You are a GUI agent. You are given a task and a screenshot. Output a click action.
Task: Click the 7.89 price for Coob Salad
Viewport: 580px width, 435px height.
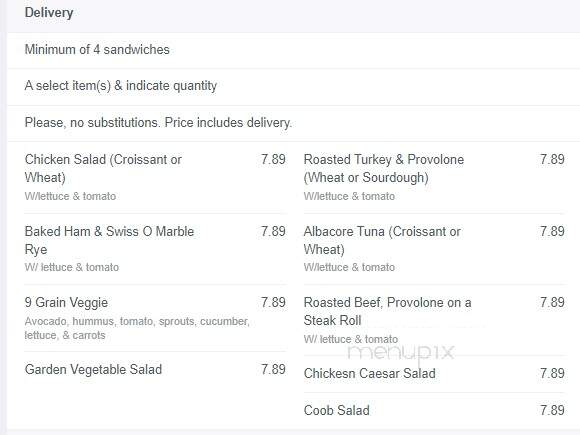(x=552, y=410)
